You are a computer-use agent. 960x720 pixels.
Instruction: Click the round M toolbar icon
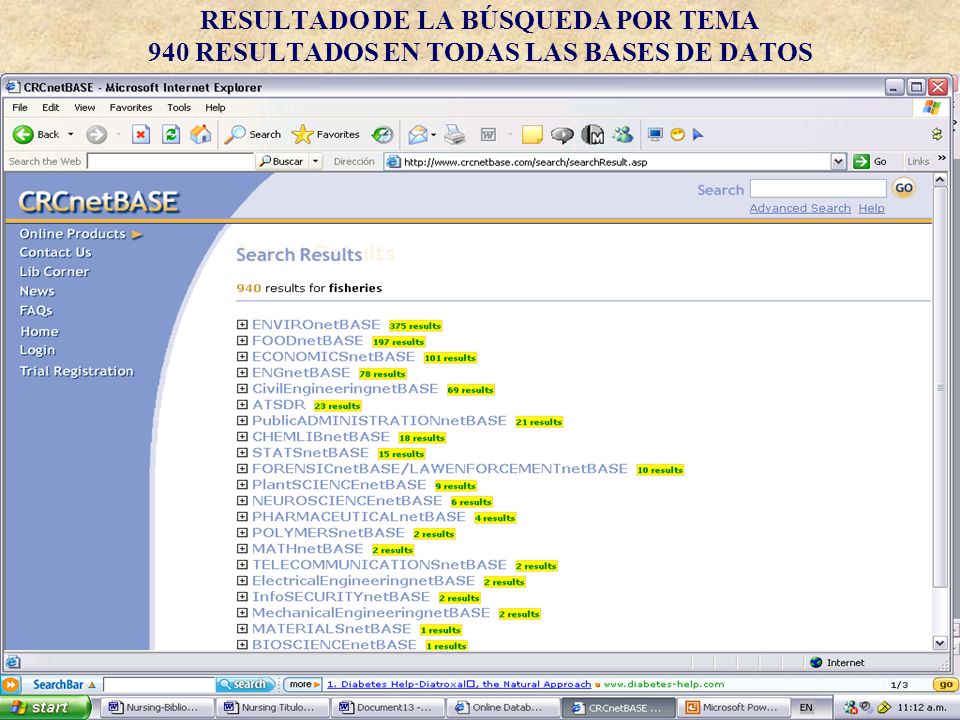point(592,134)
